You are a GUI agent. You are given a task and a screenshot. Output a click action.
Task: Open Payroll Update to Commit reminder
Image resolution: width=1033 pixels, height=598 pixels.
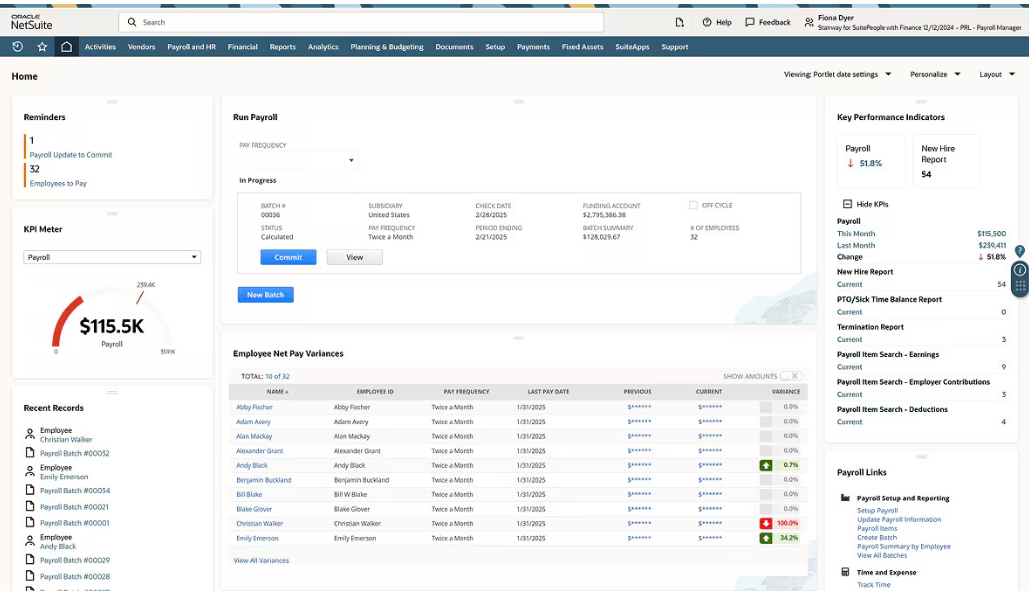coord(70,155)
